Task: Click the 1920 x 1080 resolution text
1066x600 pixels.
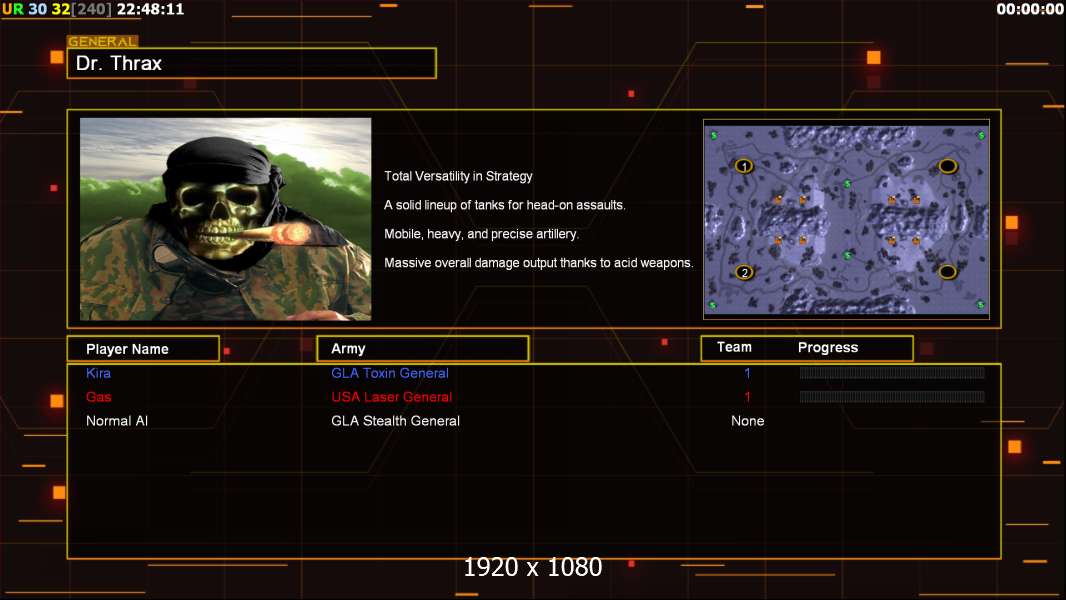Action: click(x=533, y=567)
